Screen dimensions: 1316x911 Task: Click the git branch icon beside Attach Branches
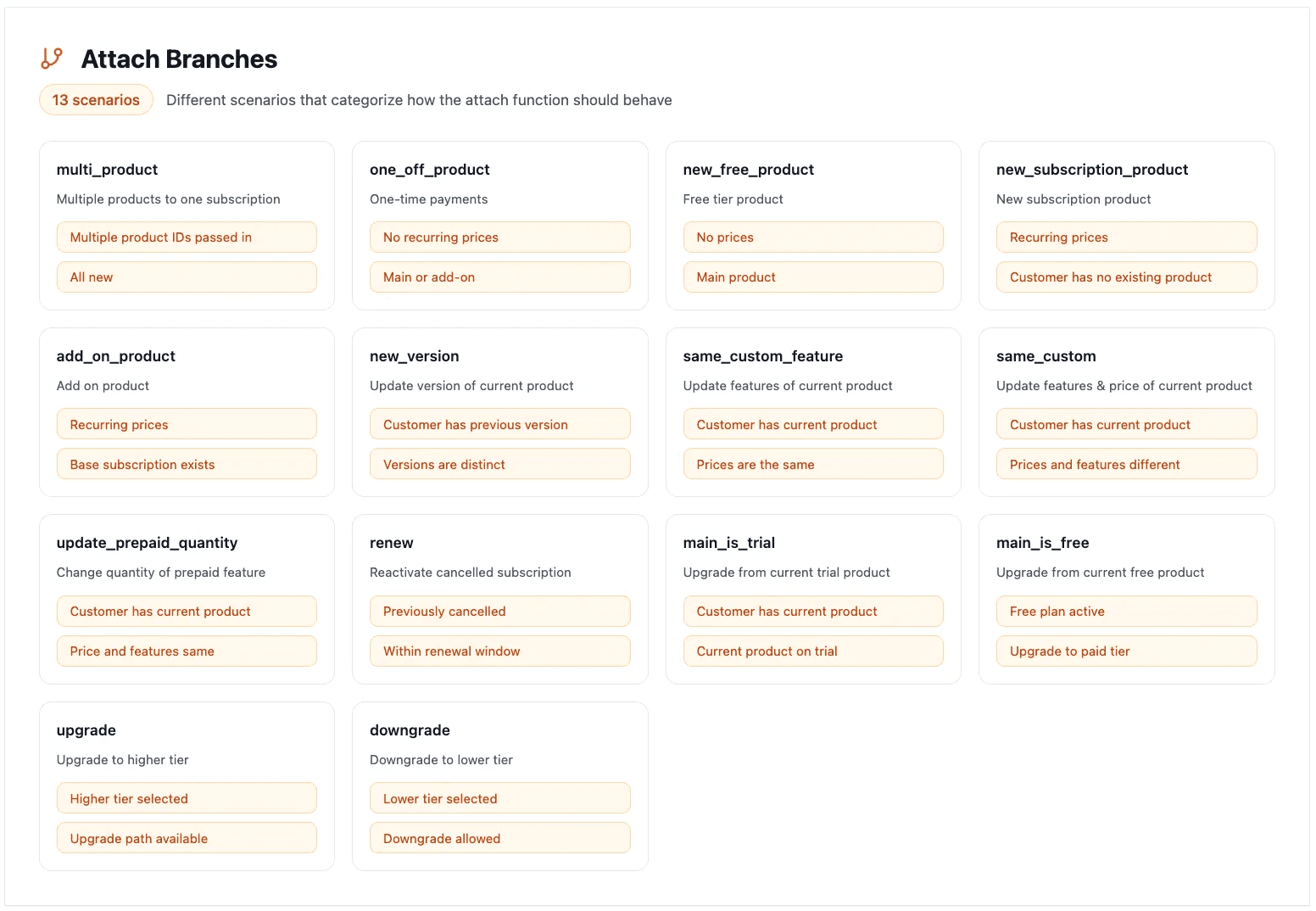tap(52, 59)
